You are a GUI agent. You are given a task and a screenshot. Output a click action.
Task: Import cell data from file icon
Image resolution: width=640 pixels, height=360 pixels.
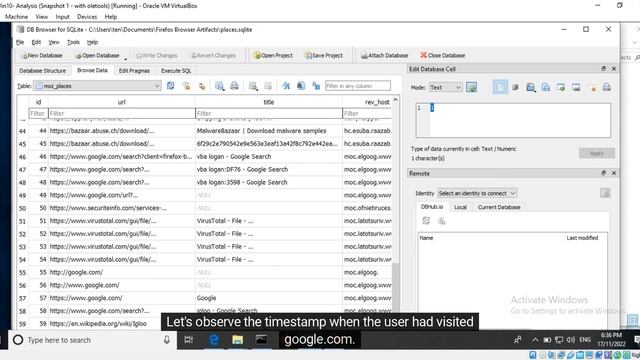[561, 87]
